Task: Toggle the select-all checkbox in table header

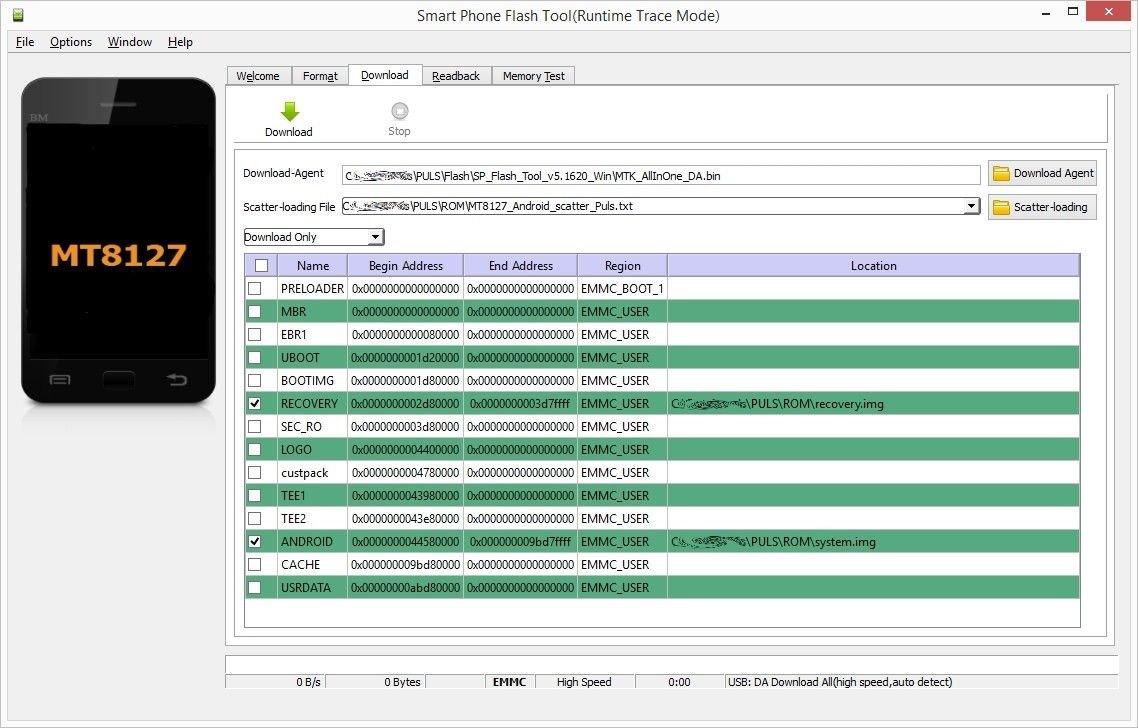Action: tap(261, 266)
